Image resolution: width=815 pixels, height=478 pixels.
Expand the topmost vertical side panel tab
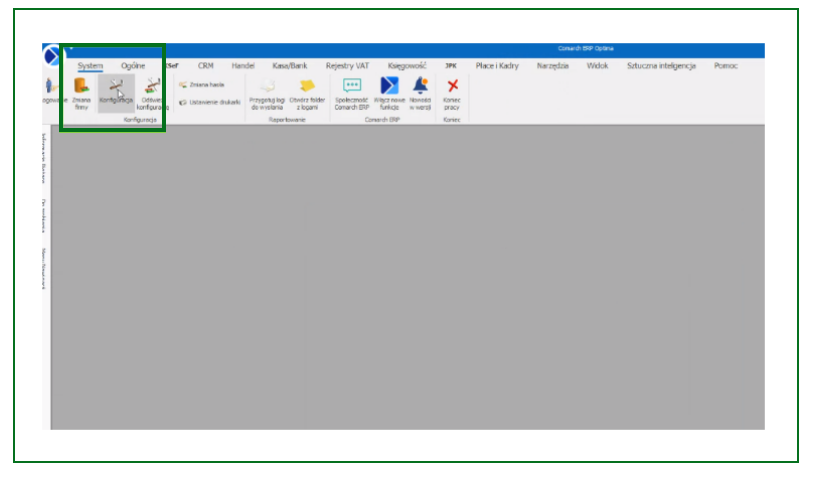pos(44,158)
